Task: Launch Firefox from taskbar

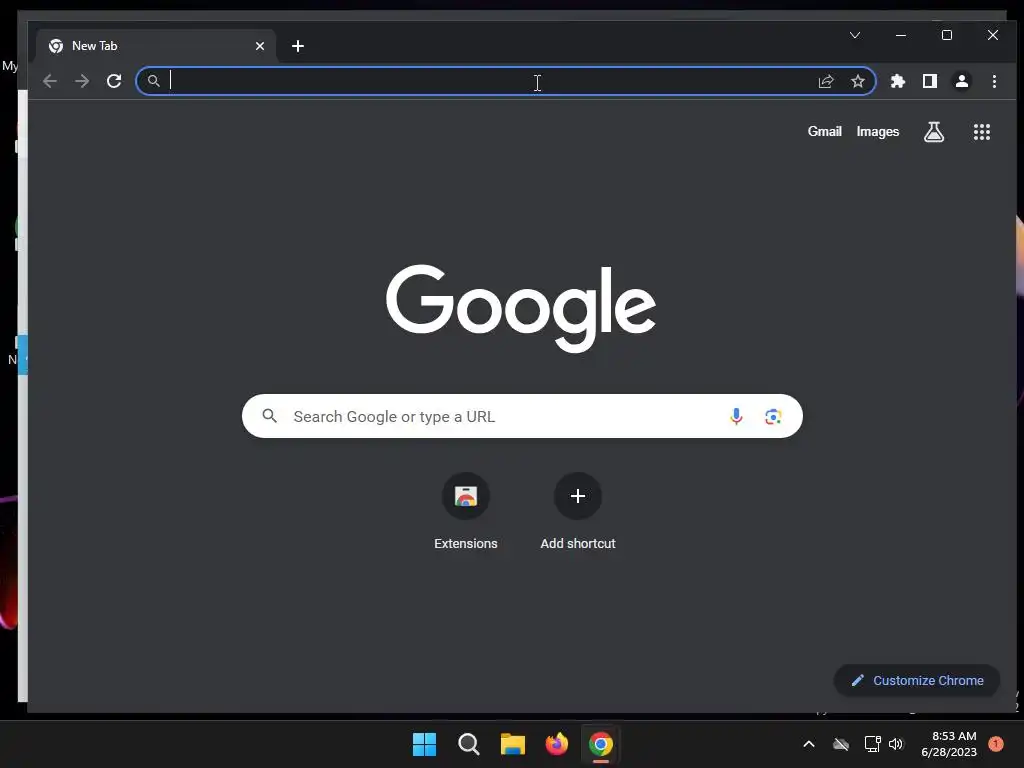Action: coord(556,744)
